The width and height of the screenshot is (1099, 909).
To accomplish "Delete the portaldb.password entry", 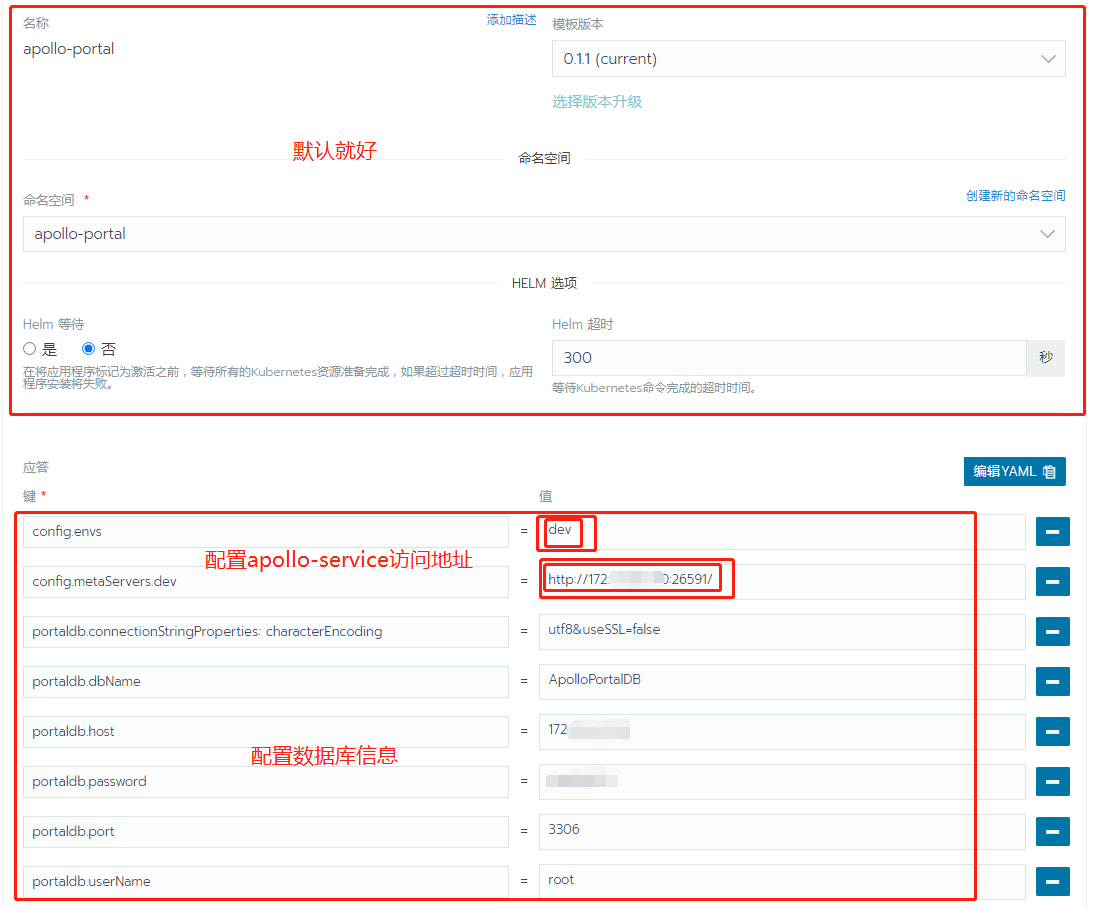I will tap(1052, 781).
